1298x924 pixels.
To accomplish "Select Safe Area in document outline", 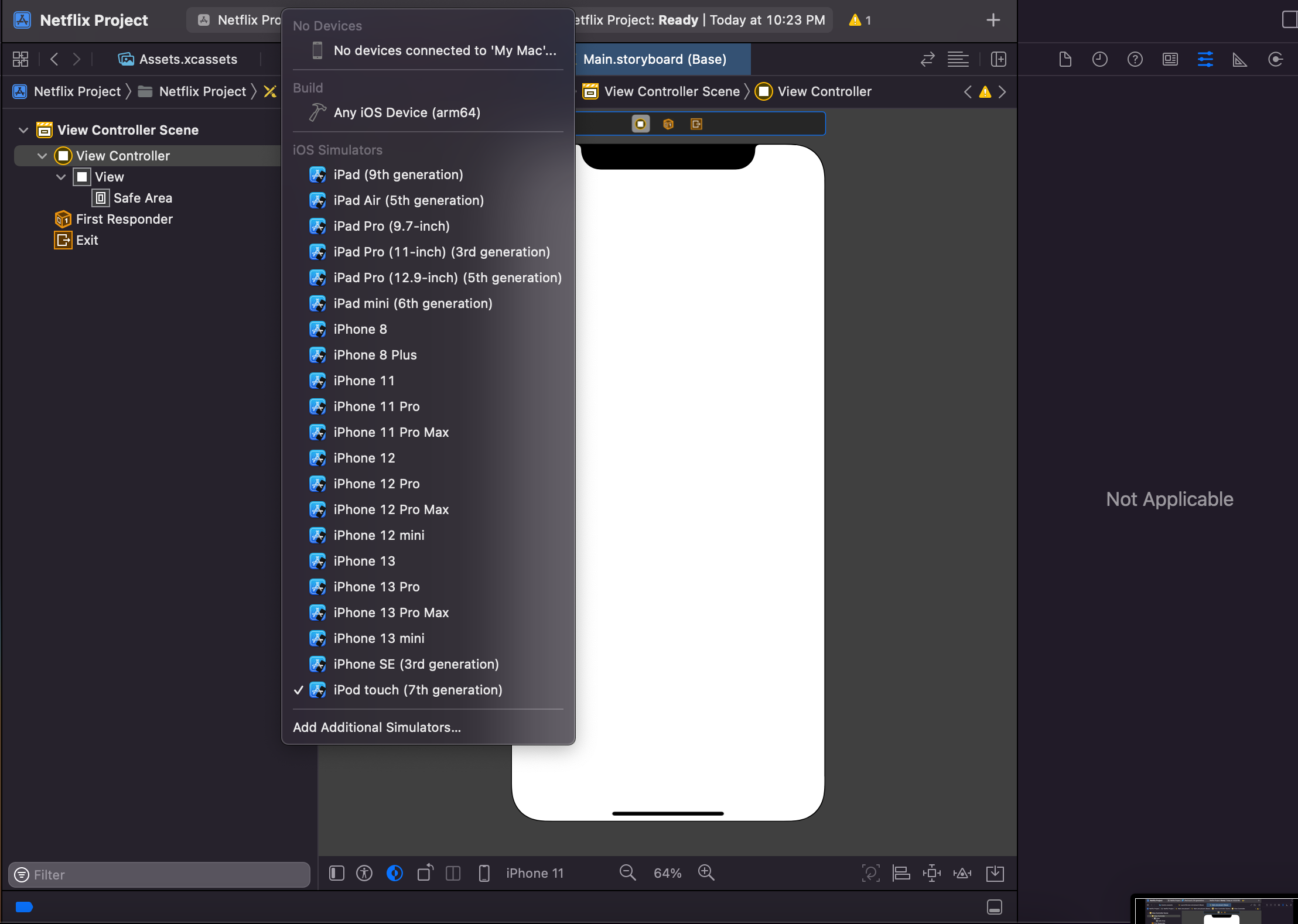I will coord(142,198).
